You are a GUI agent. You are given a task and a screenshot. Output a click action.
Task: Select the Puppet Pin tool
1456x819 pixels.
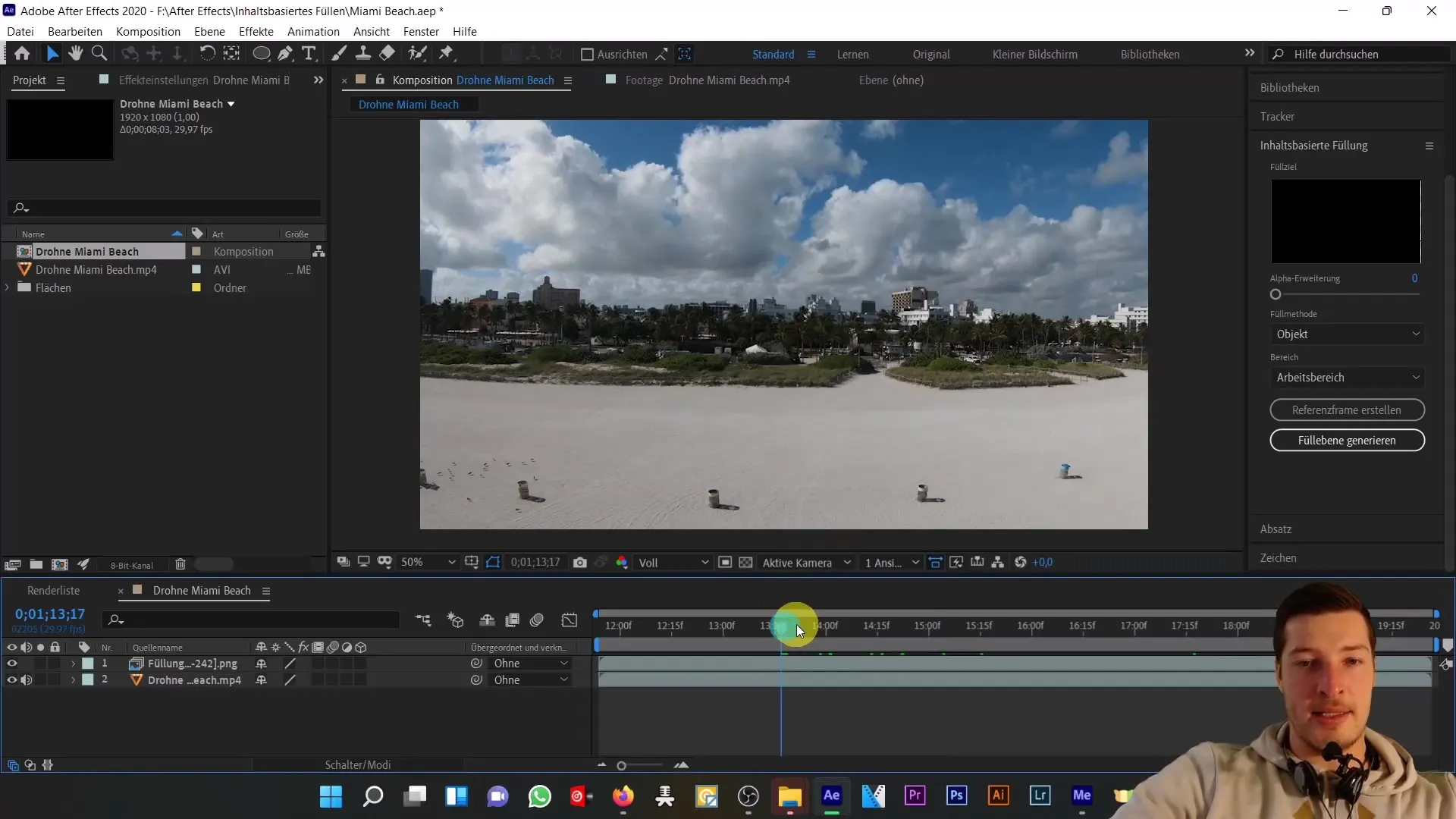coord(447,54)
